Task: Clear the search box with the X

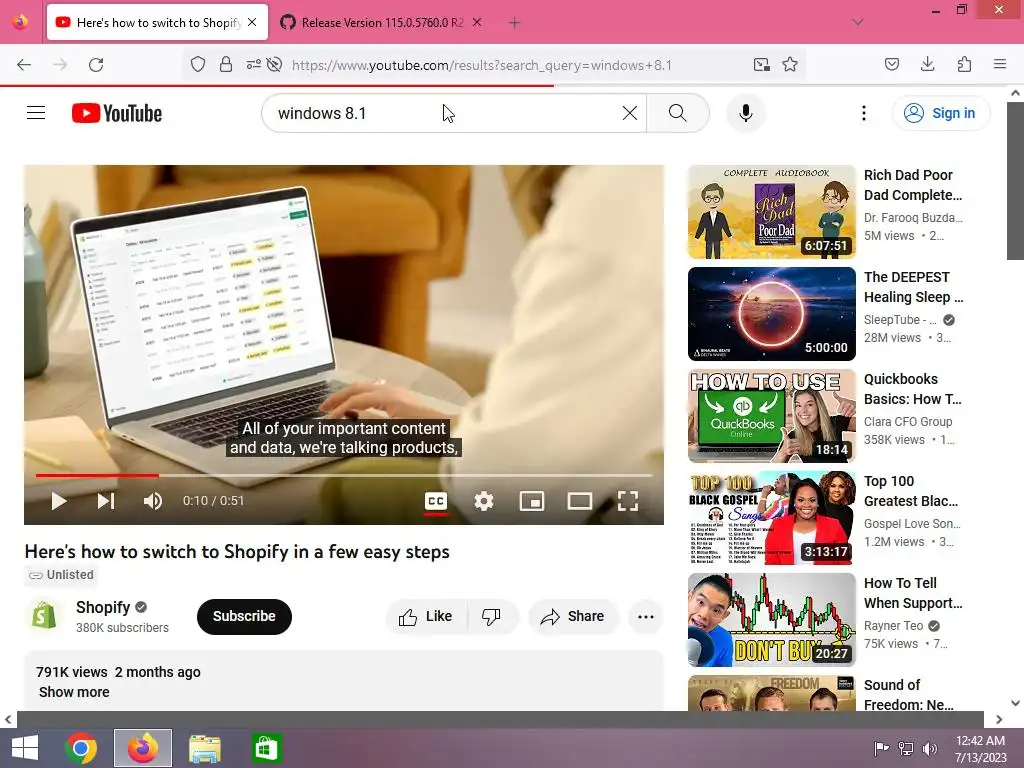Action: [630, 113]
